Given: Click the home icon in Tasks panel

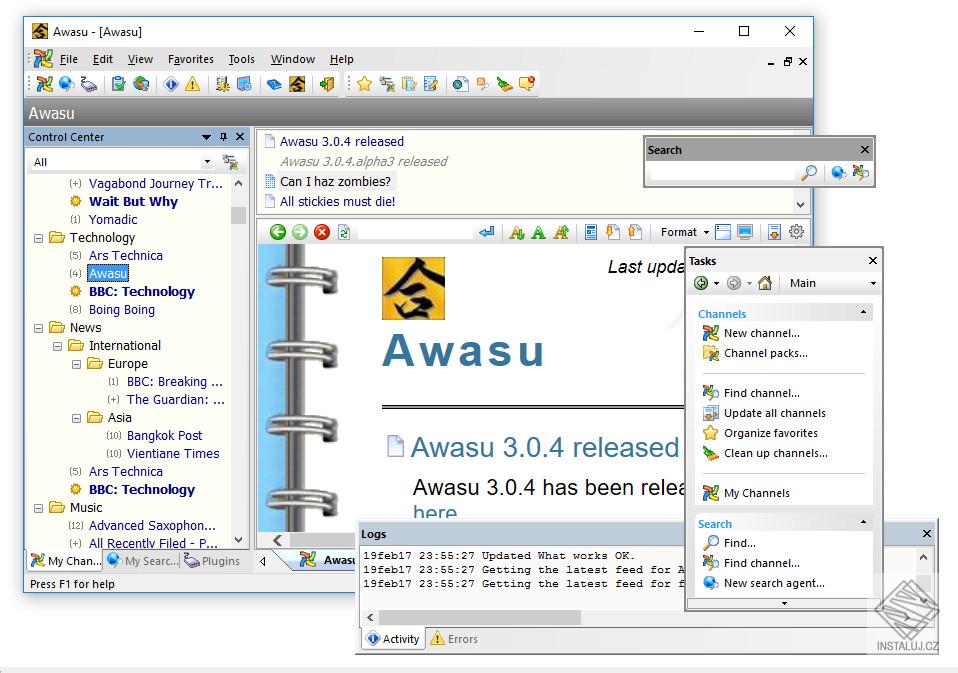Looking at the screenshot, I should 765,283.
